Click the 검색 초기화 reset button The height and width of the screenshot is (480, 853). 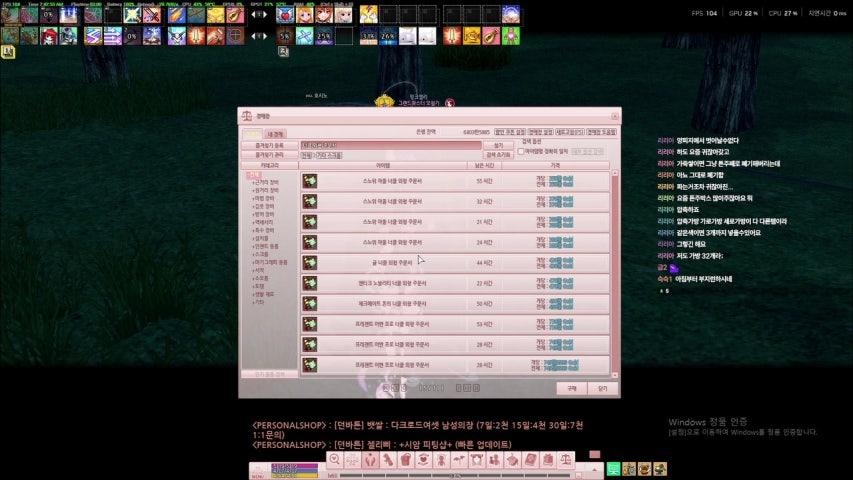[x=498, y=155]
